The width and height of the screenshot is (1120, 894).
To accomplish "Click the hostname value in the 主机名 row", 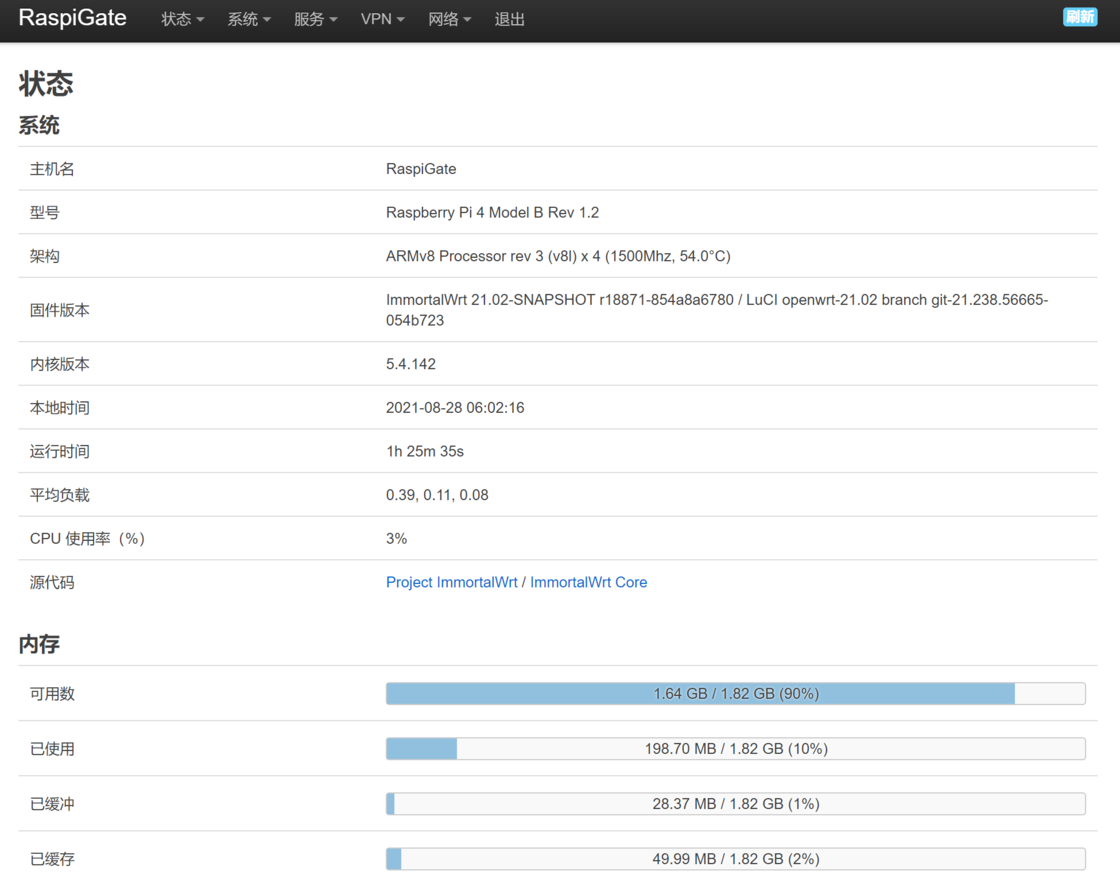I will point(421,169).
